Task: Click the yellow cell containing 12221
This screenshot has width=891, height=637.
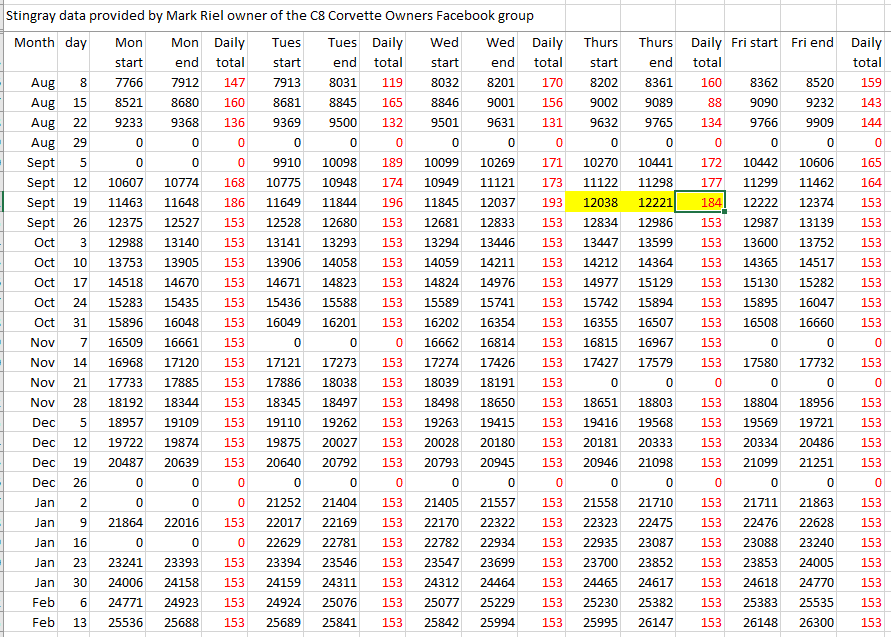Action: pos(656,202)
